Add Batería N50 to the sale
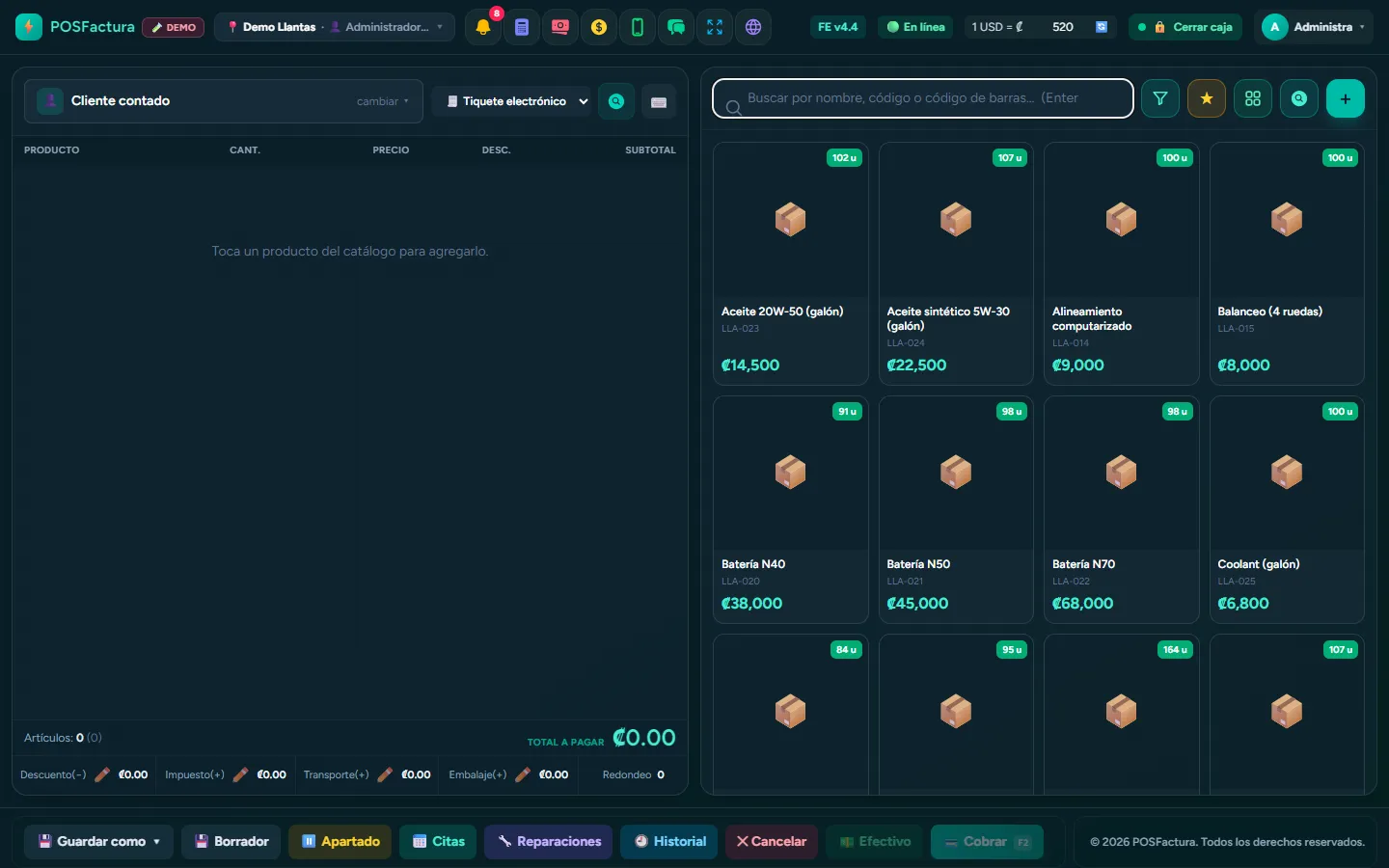The height and width of the screenshot is (868, 1389). (956, 509)
